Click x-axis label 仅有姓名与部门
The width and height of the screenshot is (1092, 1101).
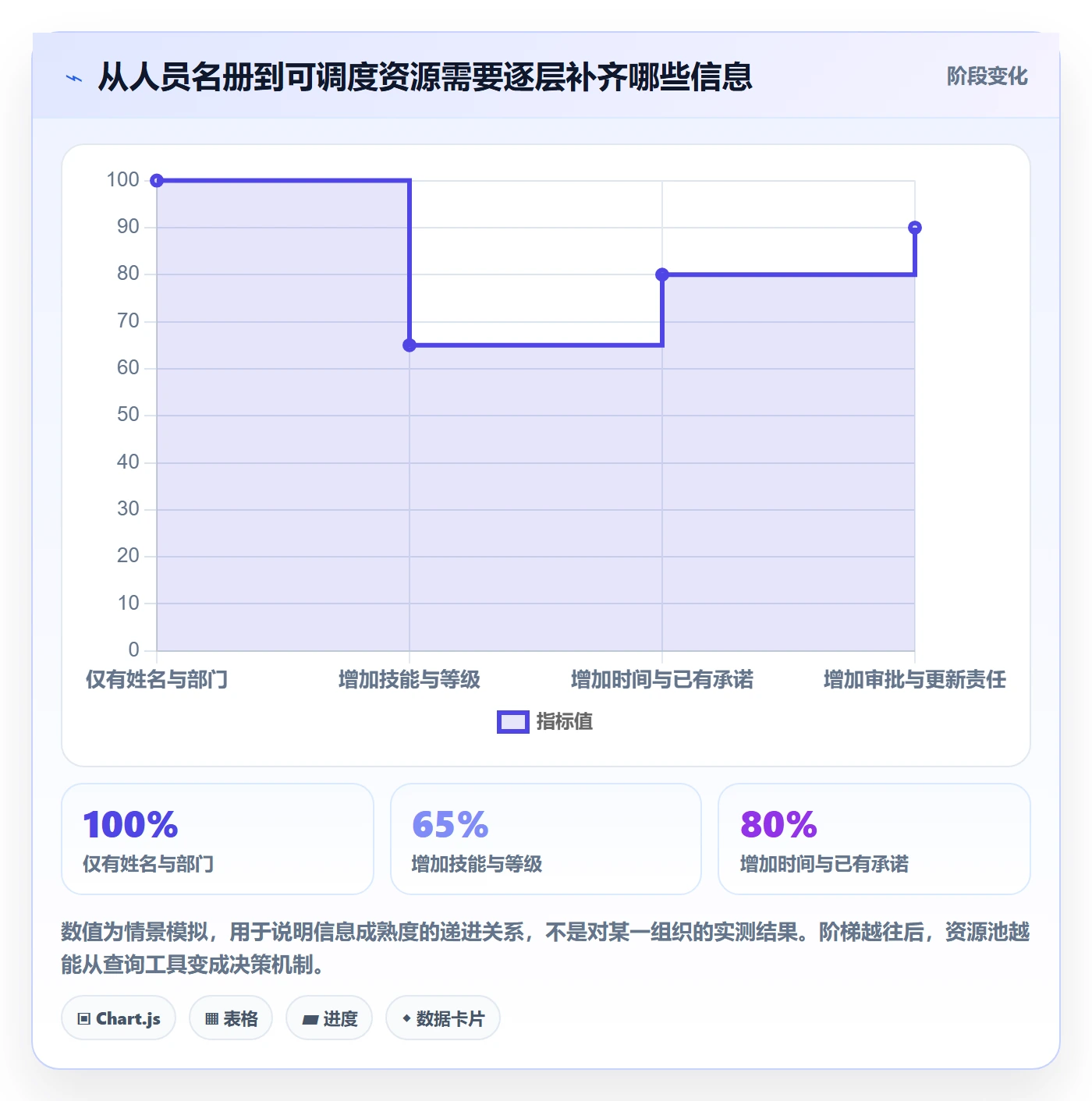point(157,680)
